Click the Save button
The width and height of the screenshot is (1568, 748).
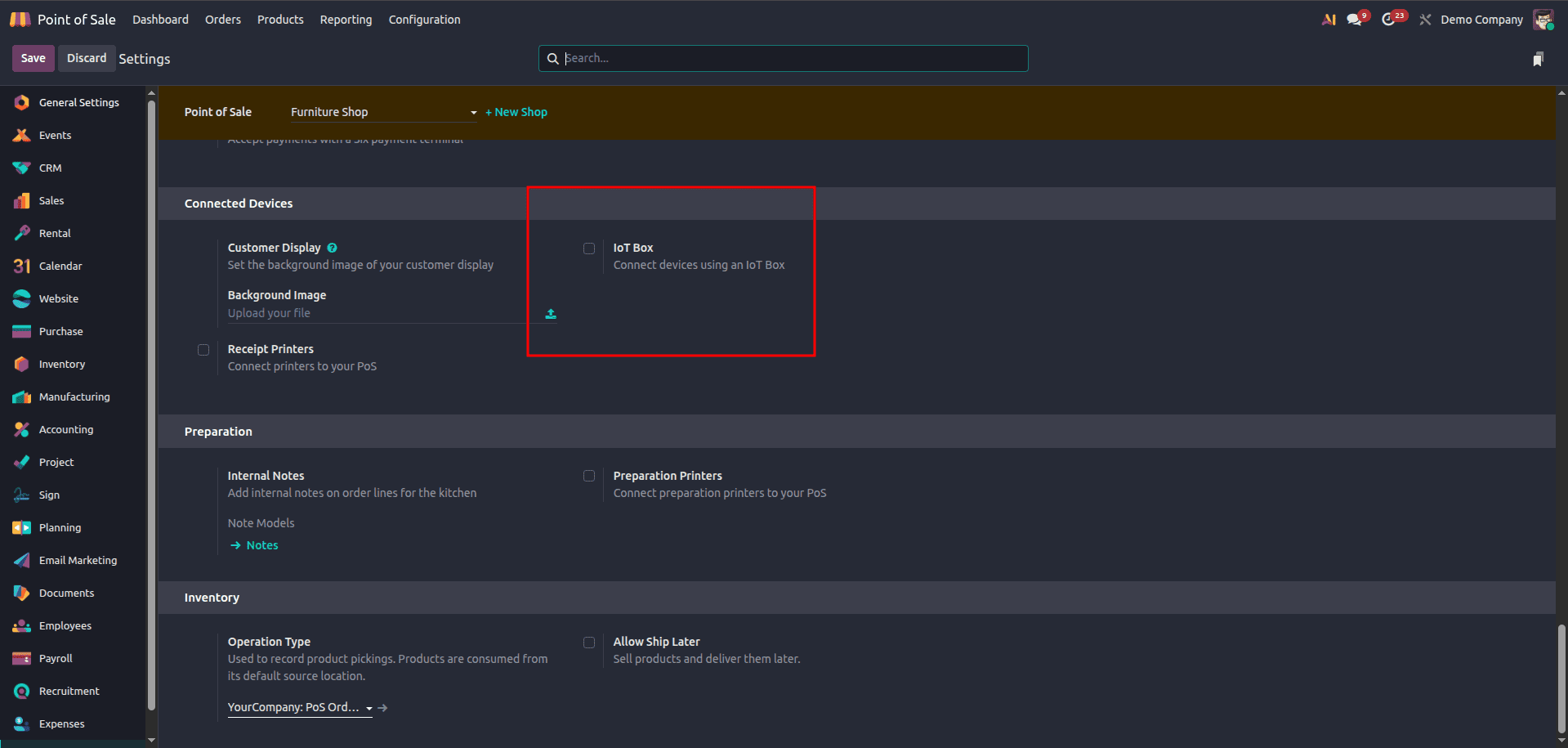pyautogui.click(x=34, y=58)
